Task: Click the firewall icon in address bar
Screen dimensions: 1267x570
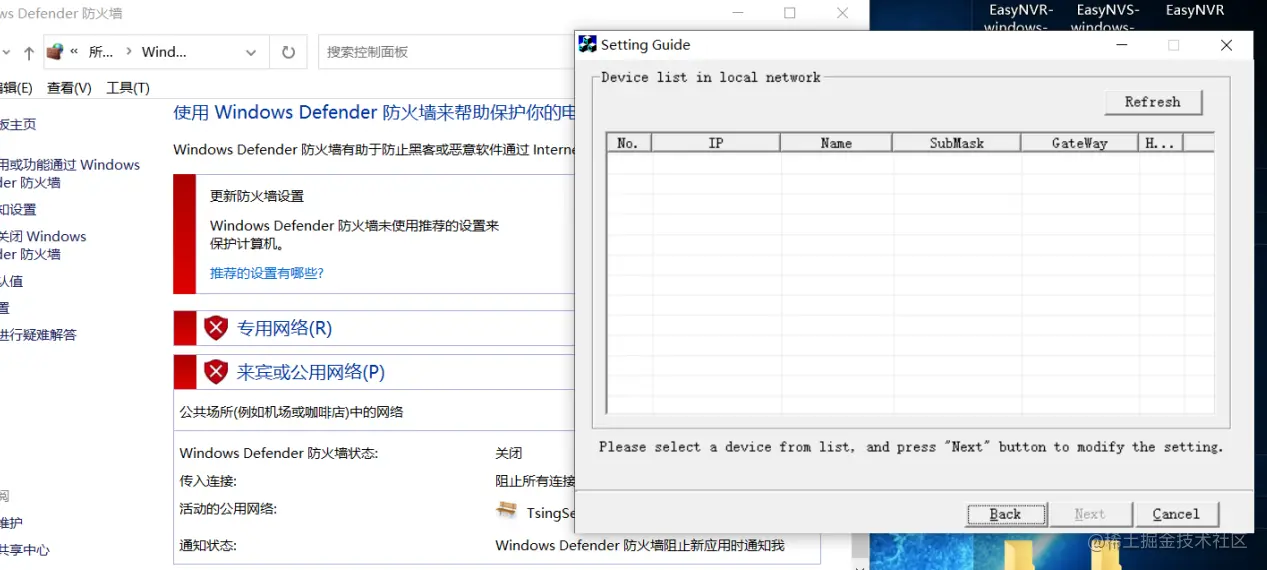Action: [x=55, y=52]
